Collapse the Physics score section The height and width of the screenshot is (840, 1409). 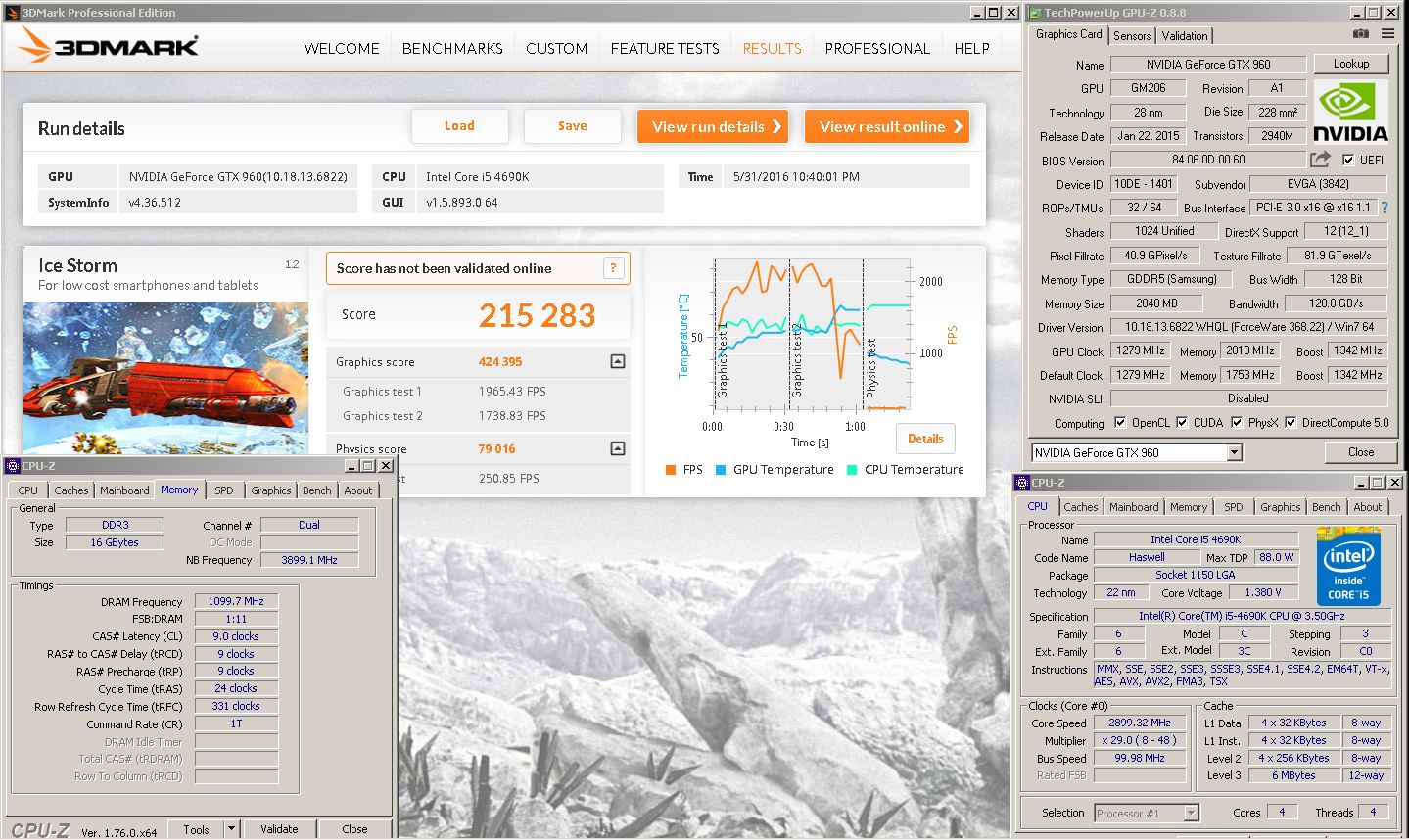(618, 448)
